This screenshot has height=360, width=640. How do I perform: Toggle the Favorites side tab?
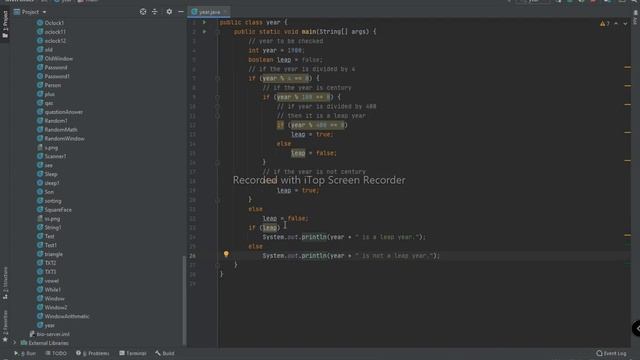[5, 326]
